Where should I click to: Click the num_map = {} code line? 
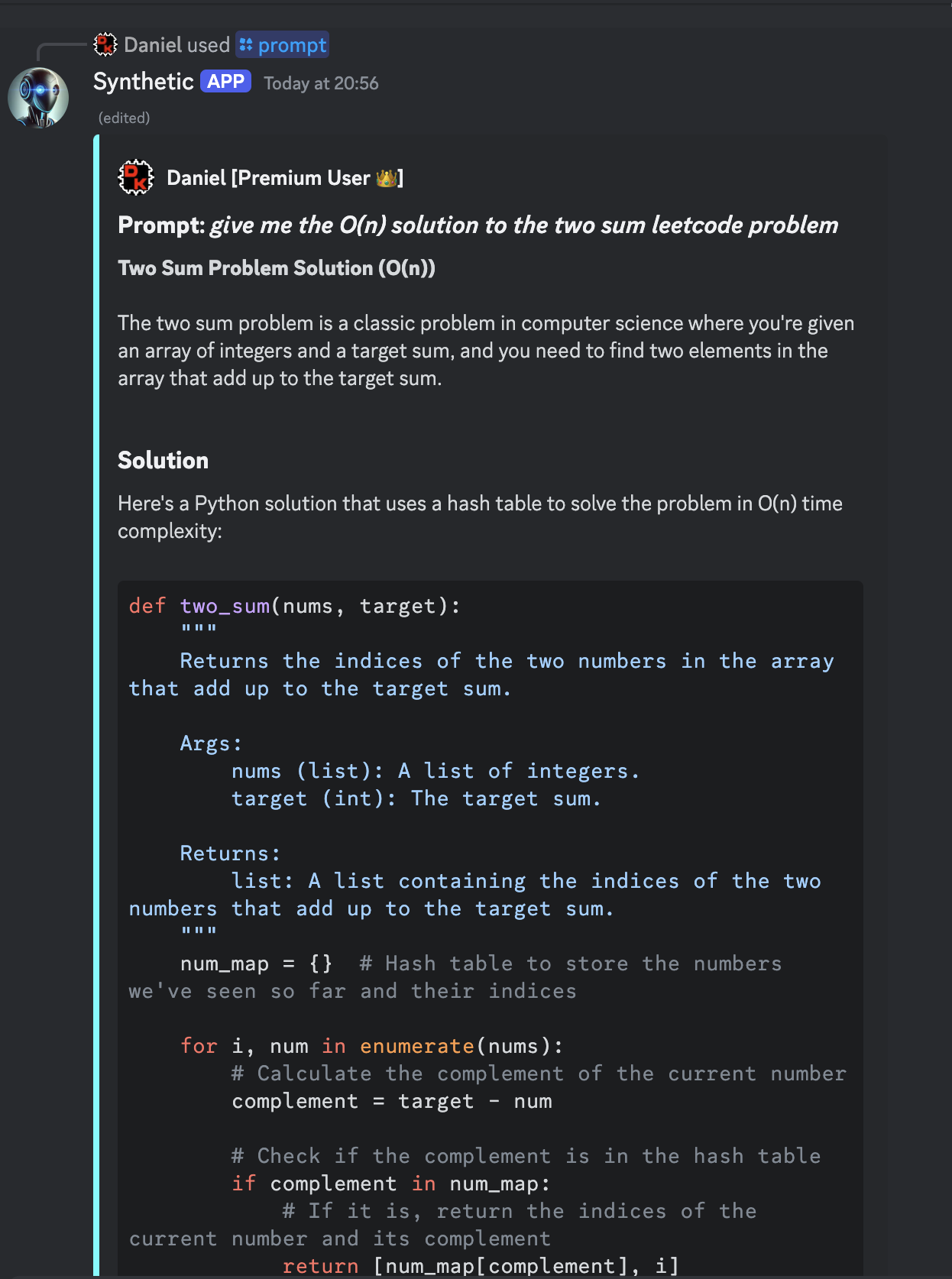(257, 963)
